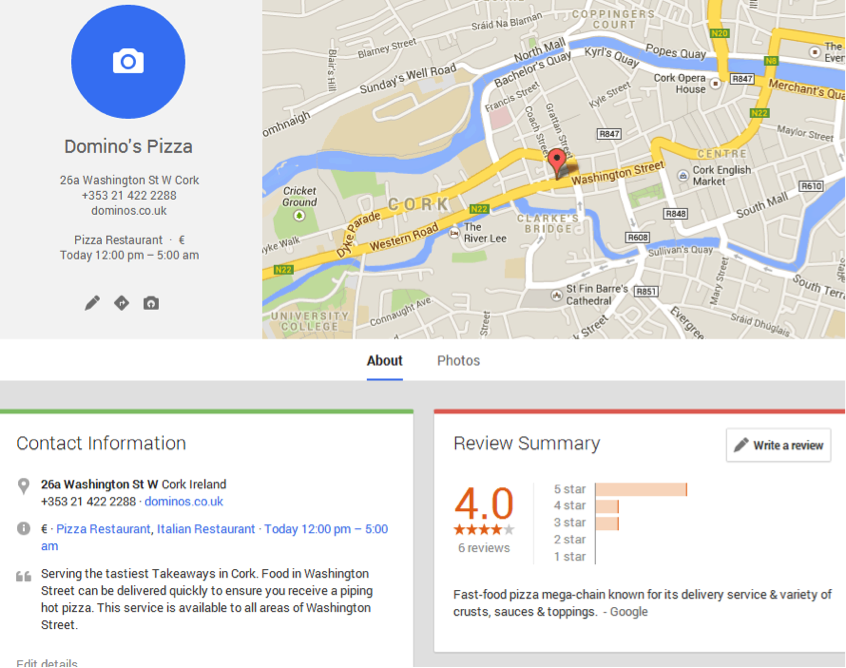This screenshot has height=668, width=846.
Task: Click the R610 road badge on the map
Action: tap(811, 186)
